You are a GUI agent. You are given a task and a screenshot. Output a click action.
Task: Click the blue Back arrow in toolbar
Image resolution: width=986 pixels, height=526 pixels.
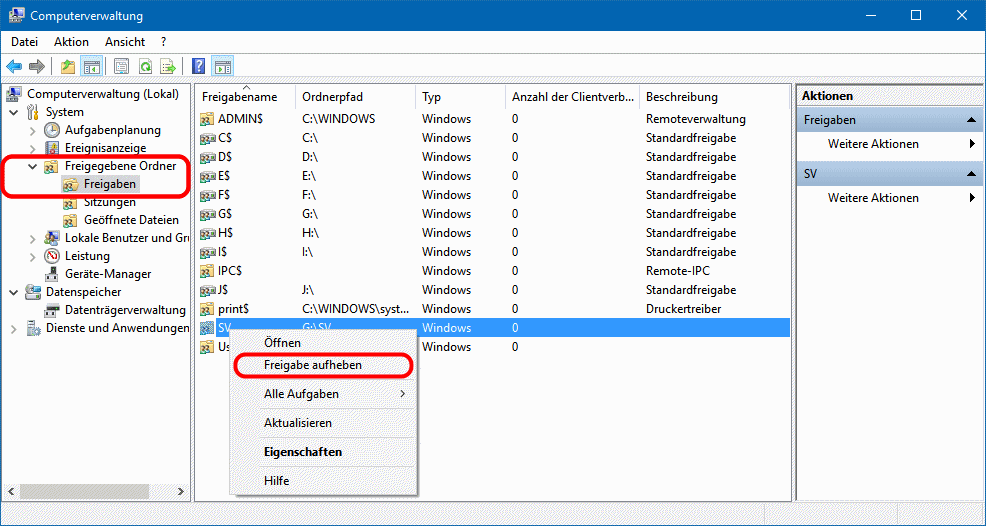[14, 67]
